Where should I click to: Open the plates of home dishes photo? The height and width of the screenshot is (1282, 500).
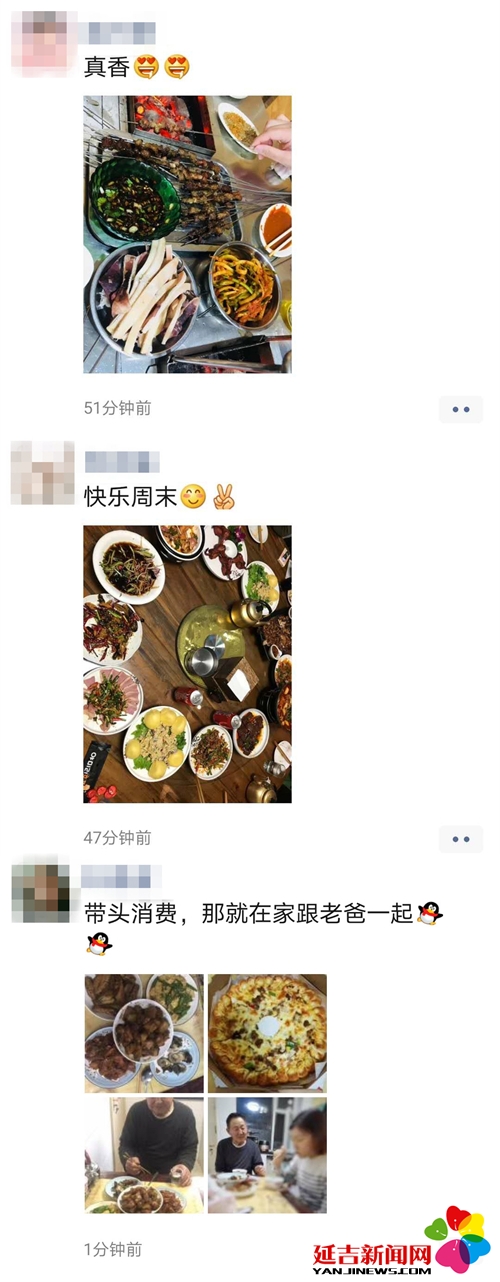coord(143,1032)
